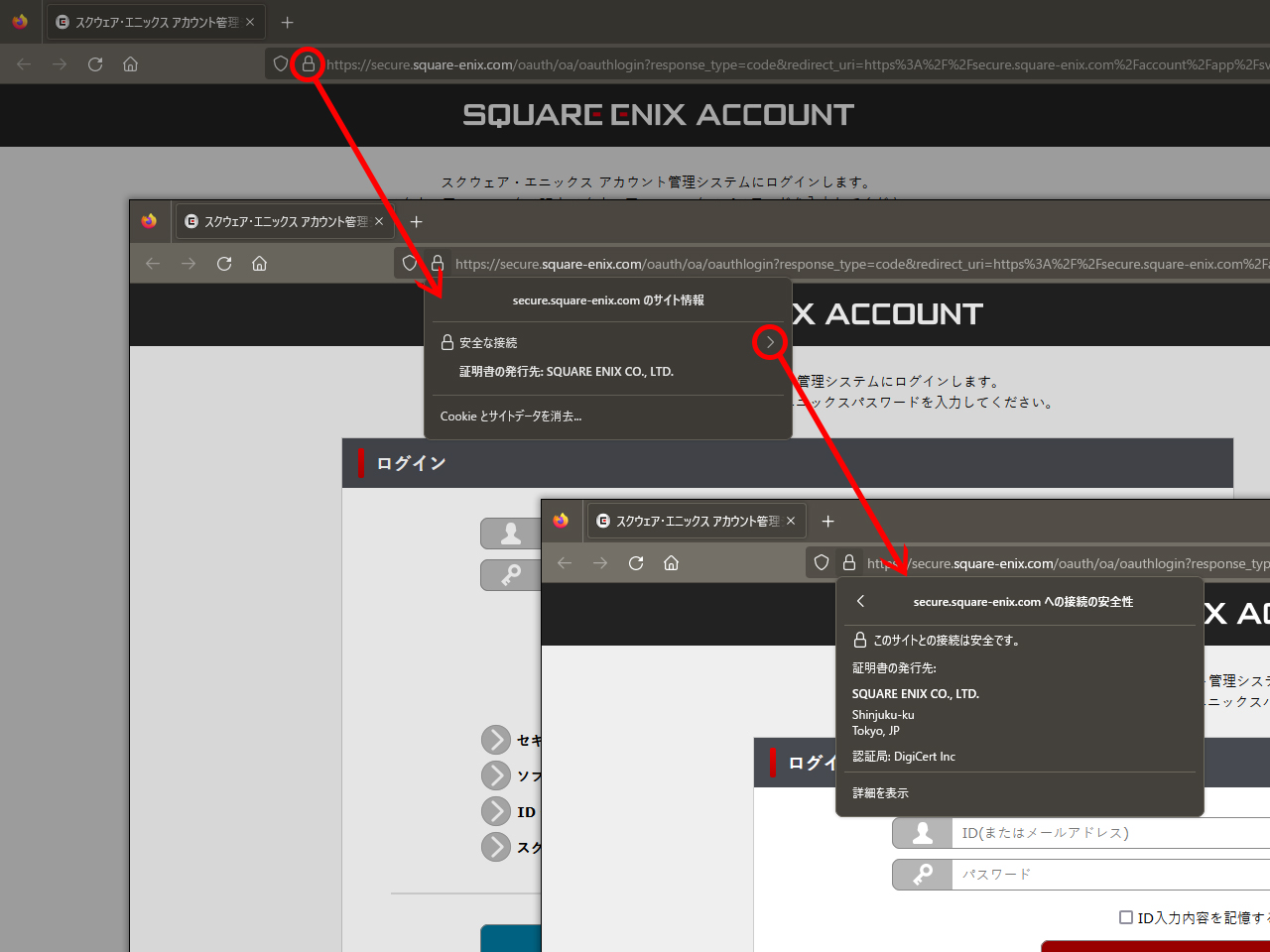This screenshot has height=952, width=1270.
Task: Open a new tab in the middle window
Action: click(416, 221)
